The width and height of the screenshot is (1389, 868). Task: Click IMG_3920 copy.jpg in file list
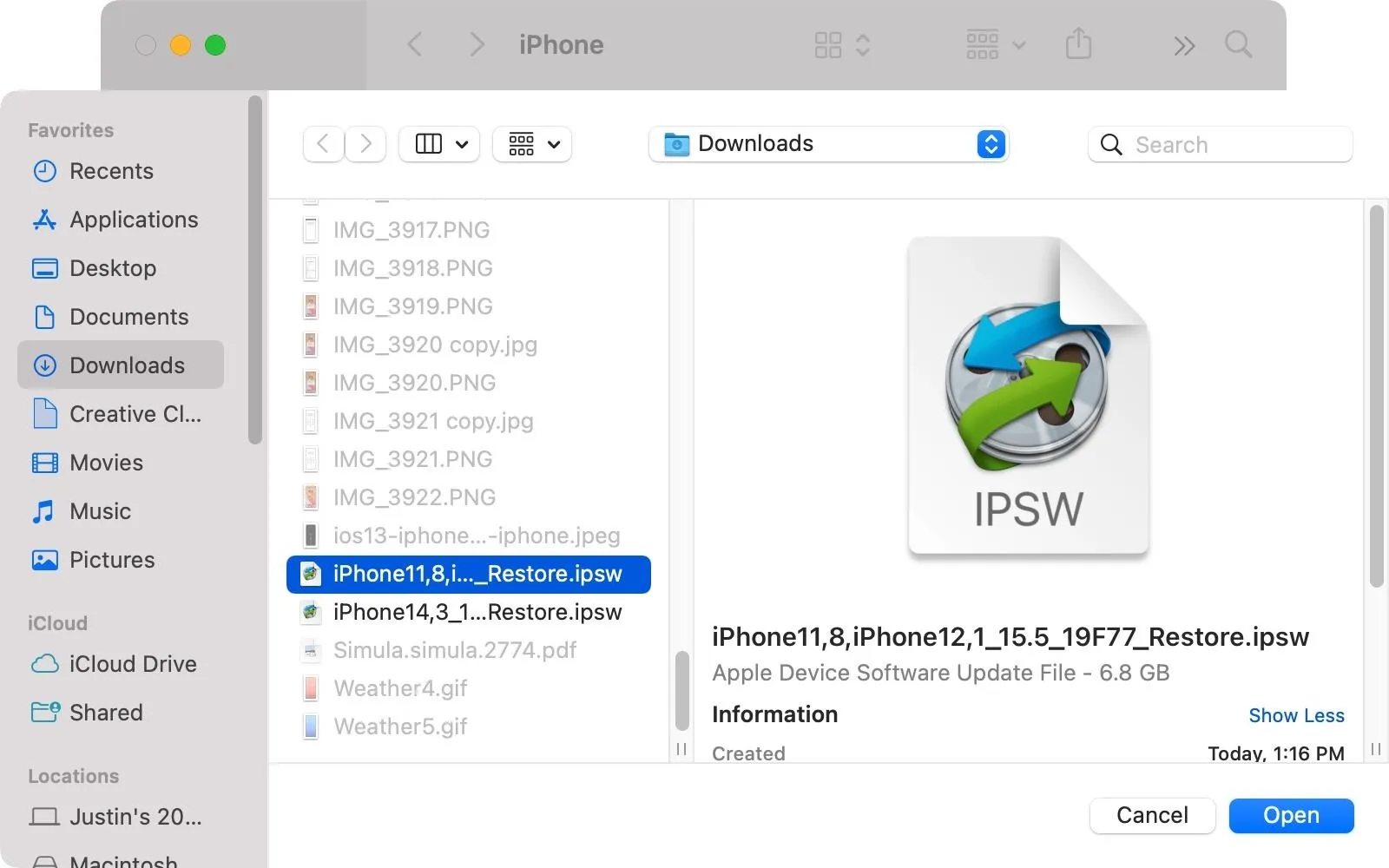[x=469, y=345]
